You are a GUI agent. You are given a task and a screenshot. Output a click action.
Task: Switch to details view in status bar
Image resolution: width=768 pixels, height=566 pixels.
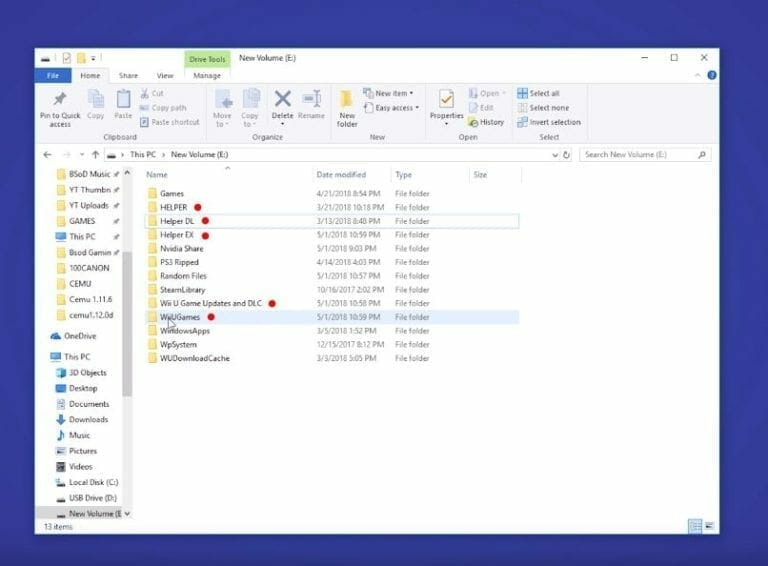click(x=695, y=526)
